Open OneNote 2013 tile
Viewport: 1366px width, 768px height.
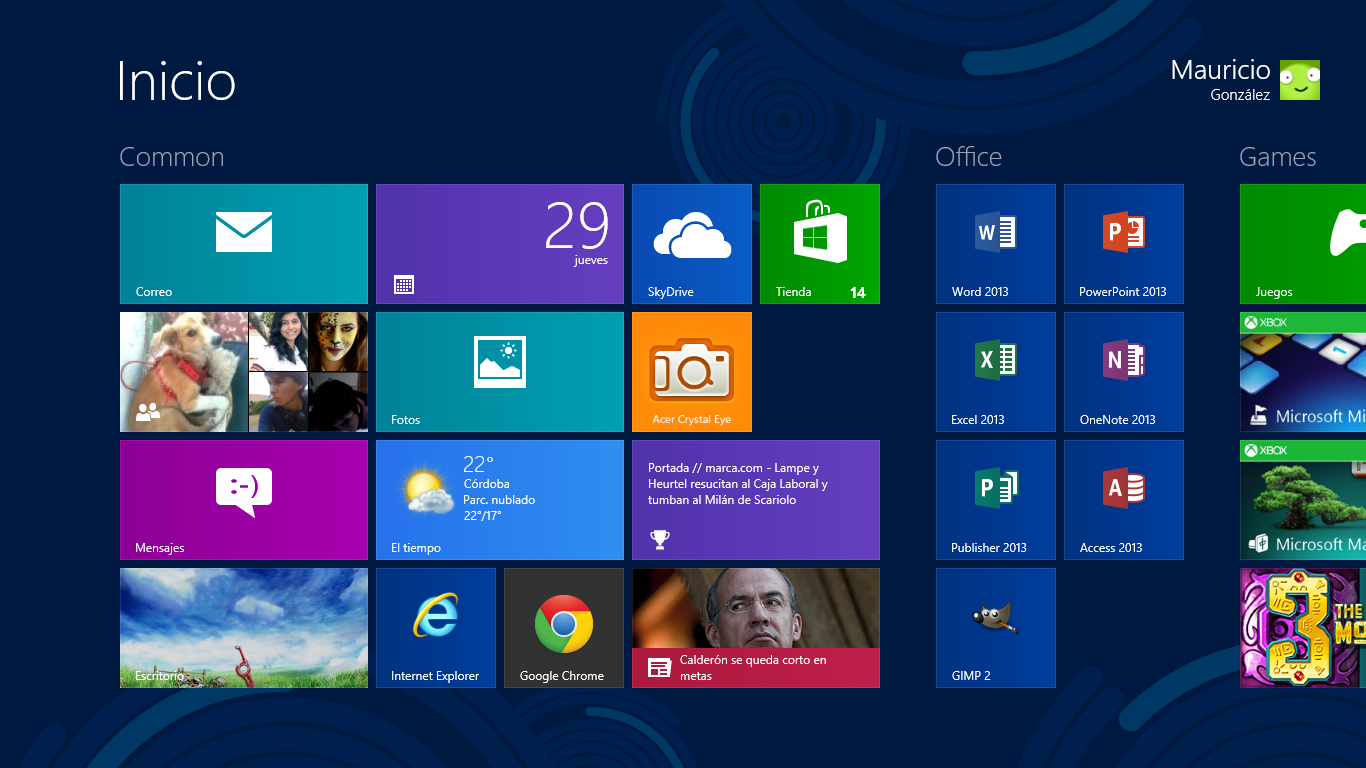point(1123,371)
